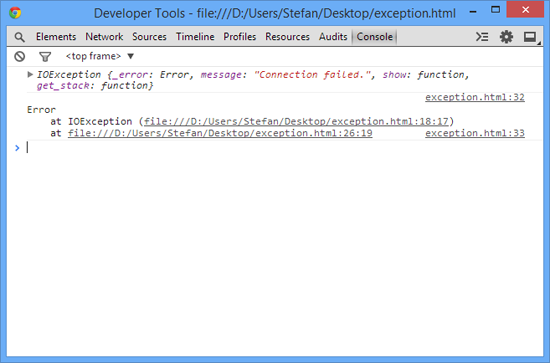Screen dimensions: 550x363
Task: Focus the console command prompt input
Action: [x=284, y=148]
